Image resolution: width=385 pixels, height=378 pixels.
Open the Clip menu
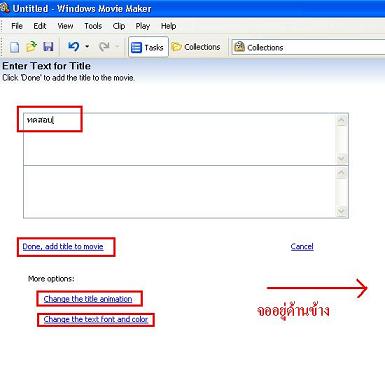point(119,26)
